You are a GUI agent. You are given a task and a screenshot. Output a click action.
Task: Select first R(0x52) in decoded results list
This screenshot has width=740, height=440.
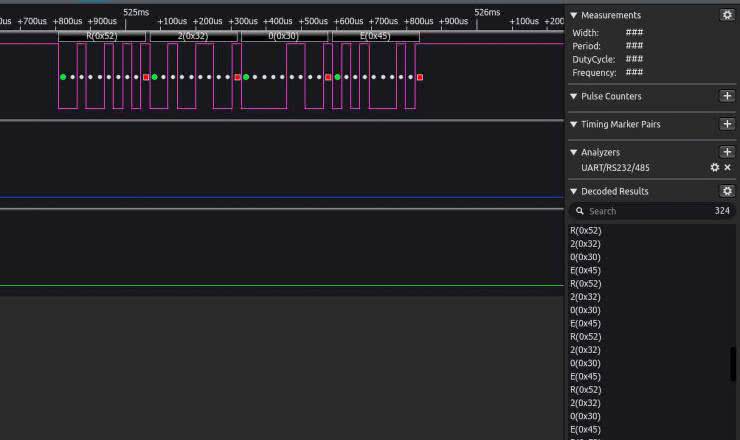[585, 231]
